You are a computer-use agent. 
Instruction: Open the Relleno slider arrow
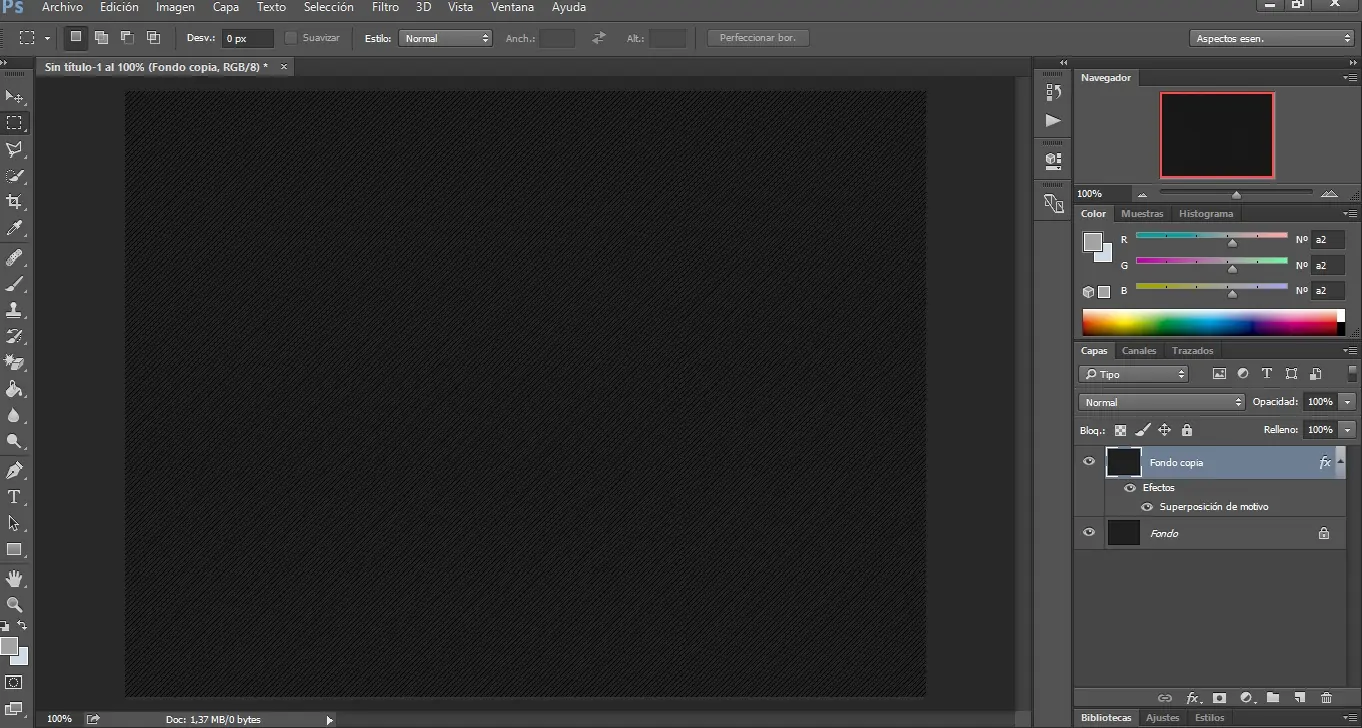pos(1348,430)
